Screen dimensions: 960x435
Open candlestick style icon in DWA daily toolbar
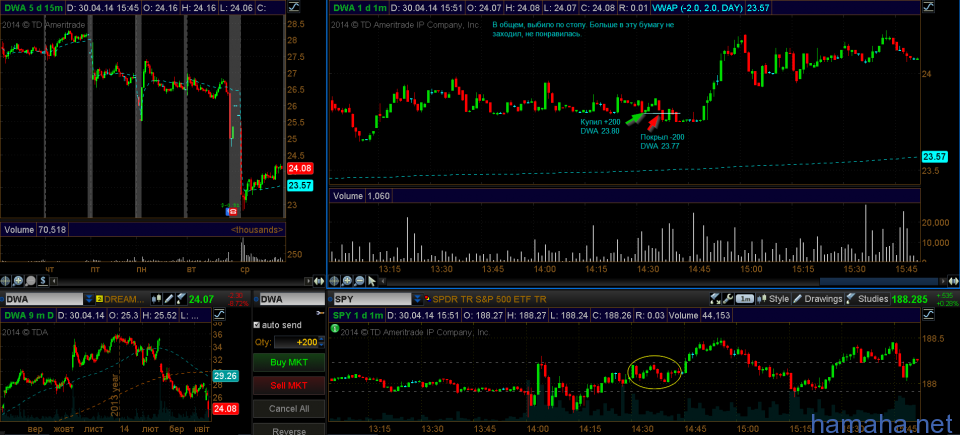156,299
